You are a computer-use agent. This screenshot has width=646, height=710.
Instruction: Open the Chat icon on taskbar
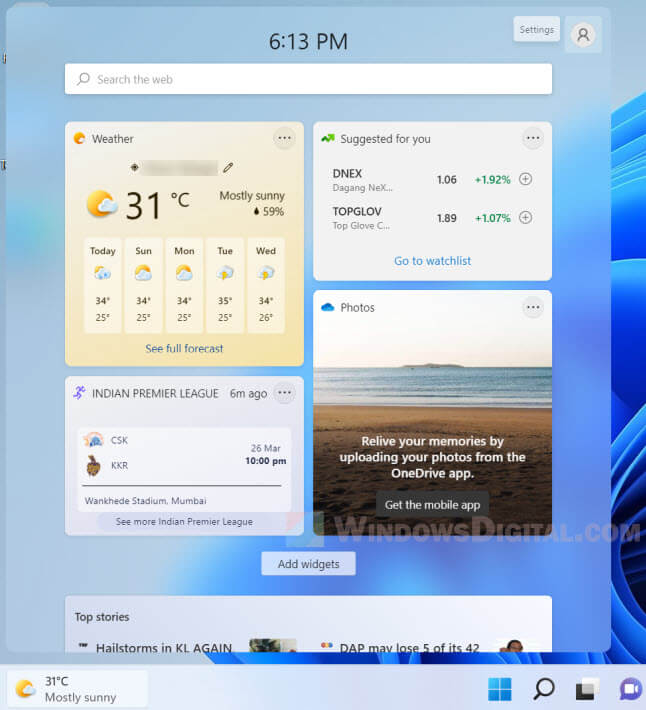pos(632,689)
